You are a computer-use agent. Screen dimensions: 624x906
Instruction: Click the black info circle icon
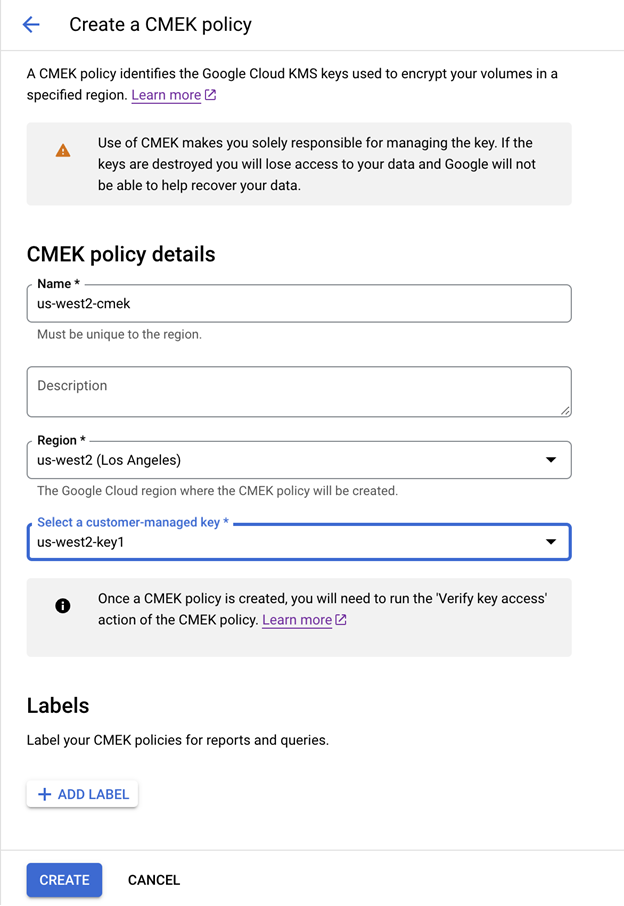(63, 606)
